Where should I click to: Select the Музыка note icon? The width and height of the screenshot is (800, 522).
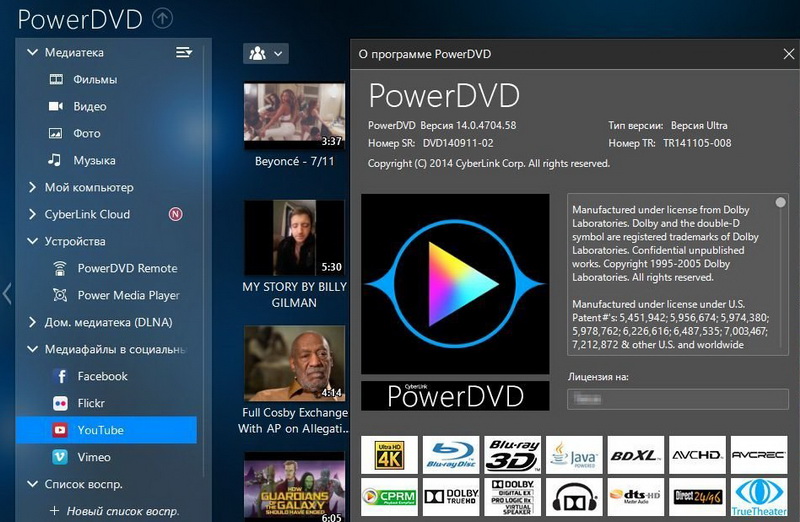55,160
